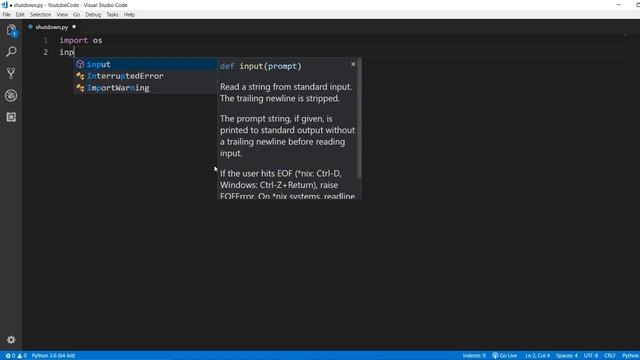Image resolution: width=640 pixels, height=360 pixels.
Task: Click Python 3.6 interpreter in status bar
Action: pos(53,356)
